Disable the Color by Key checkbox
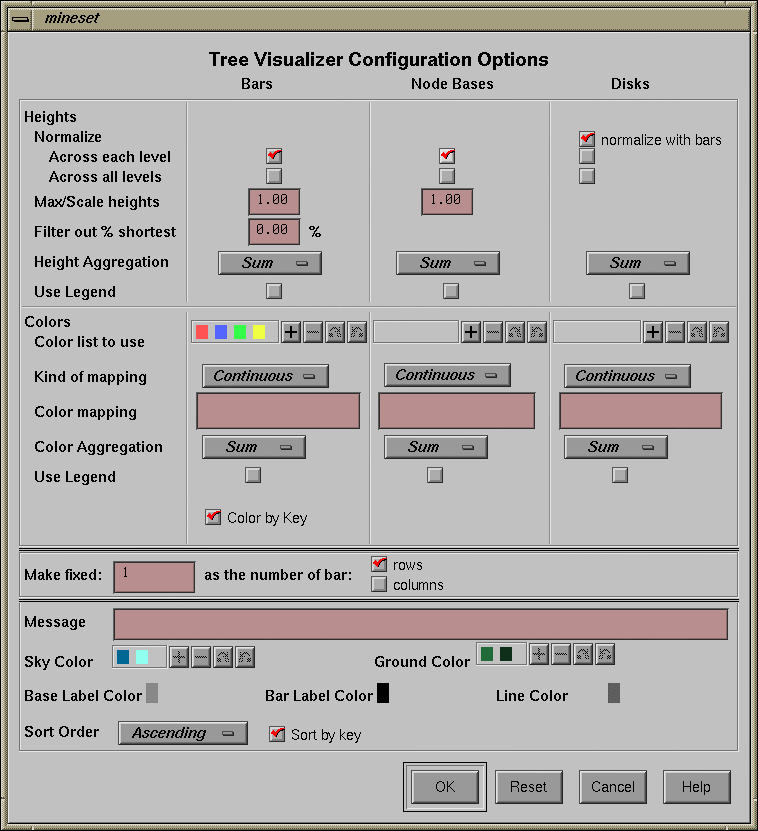This screenshot has width=758, height=831. pos(213,517)
